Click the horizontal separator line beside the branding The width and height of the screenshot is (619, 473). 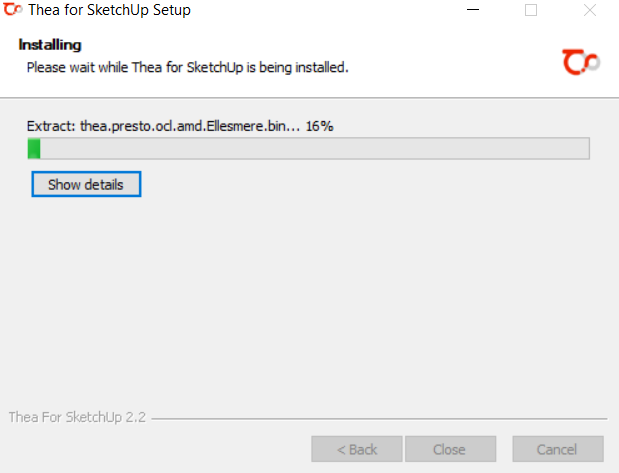tap(379, 419)
